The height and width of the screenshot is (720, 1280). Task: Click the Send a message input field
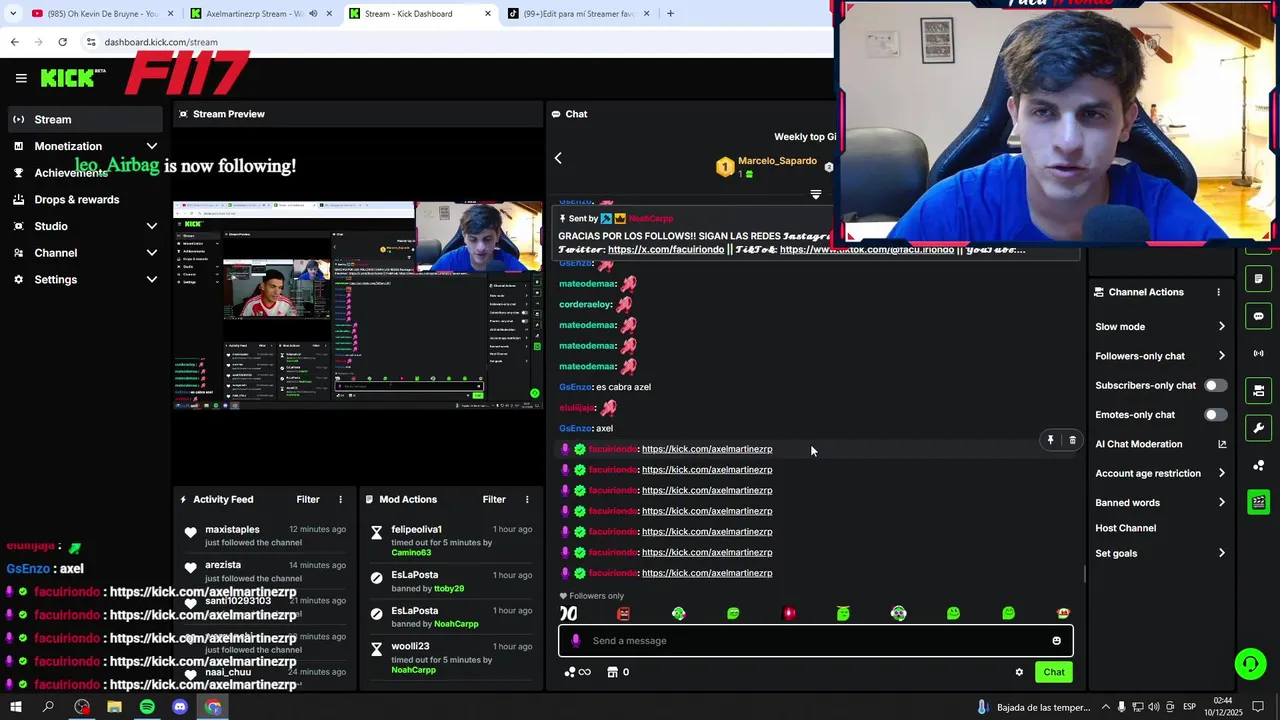click(x=815, y=641)
